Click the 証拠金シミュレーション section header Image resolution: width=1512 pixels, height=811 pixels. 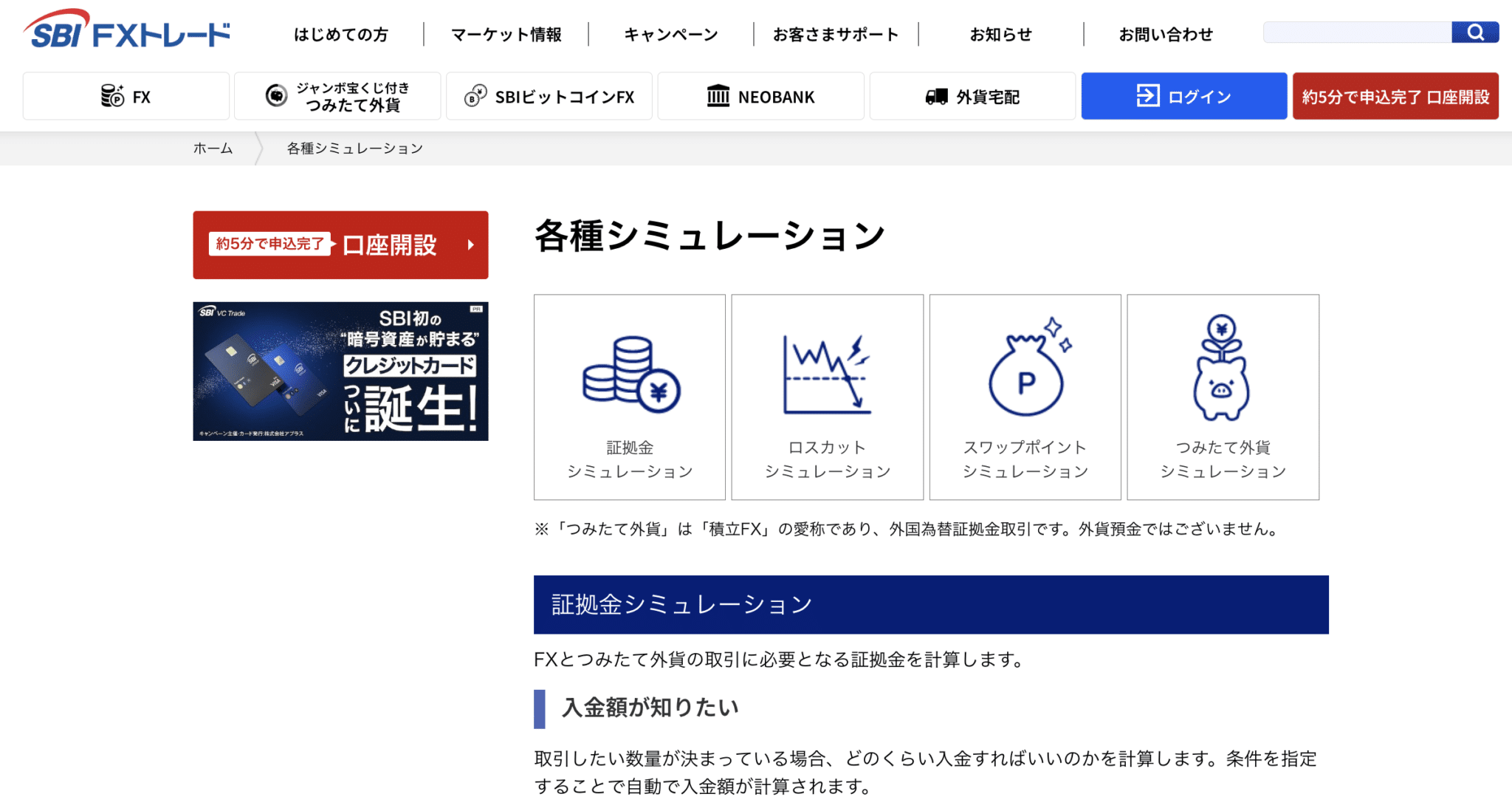click(931, 604)
